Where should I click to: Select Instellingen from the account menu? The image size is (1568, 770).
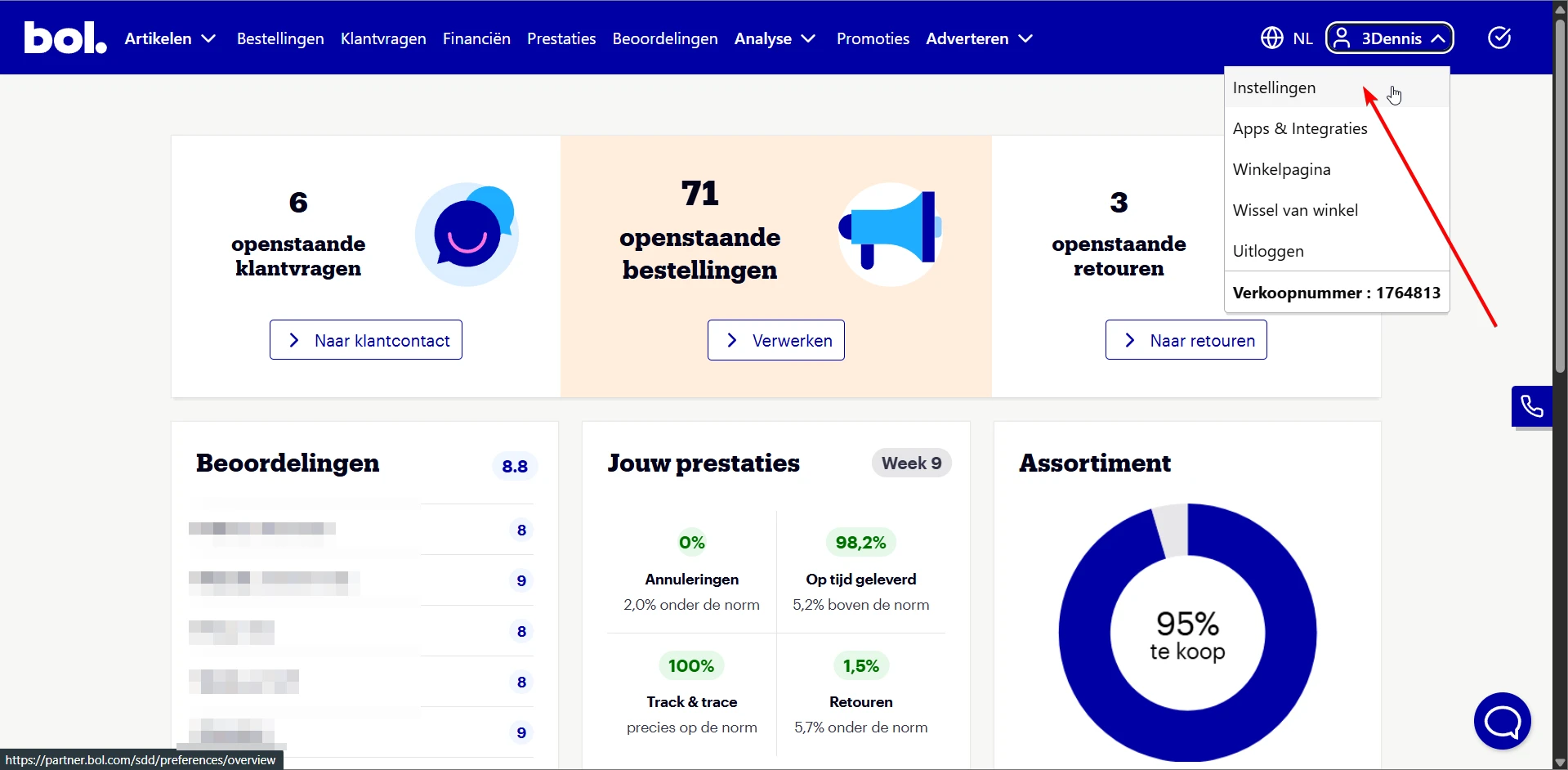coord(1274,87)
